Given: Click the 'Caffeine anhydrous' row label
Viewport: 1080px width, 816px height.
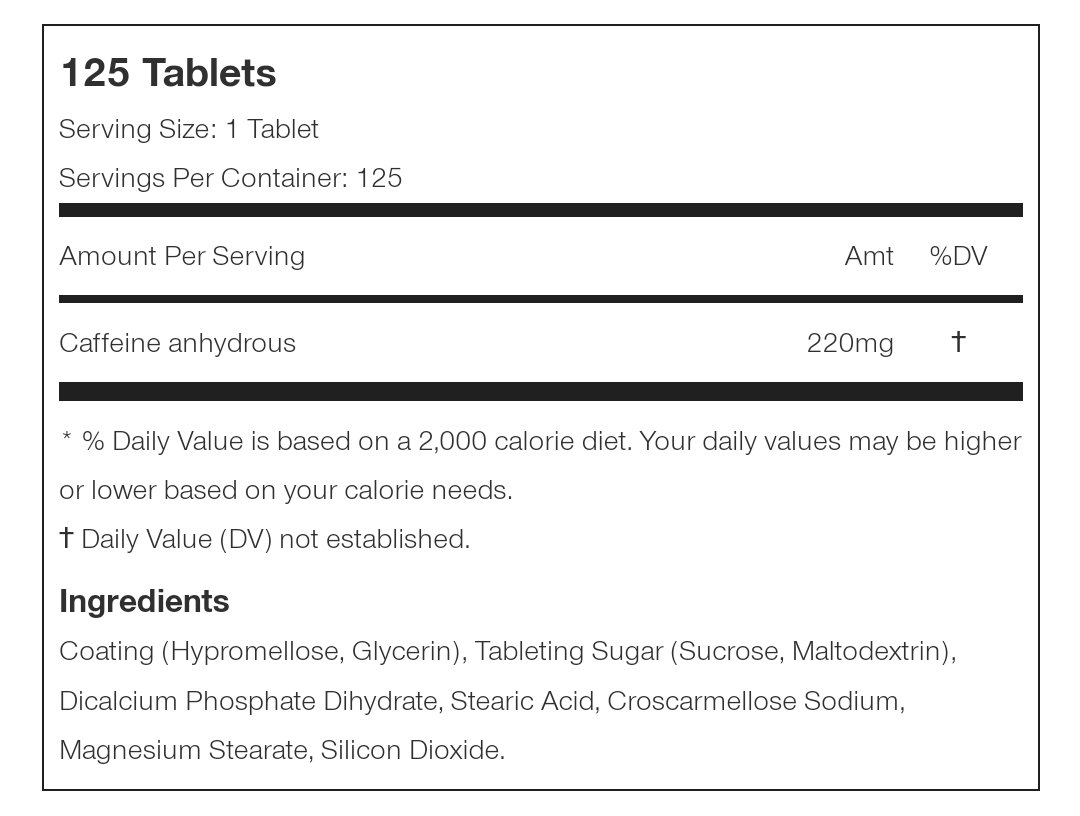Looking at the screenshot, I should (177, 343).
